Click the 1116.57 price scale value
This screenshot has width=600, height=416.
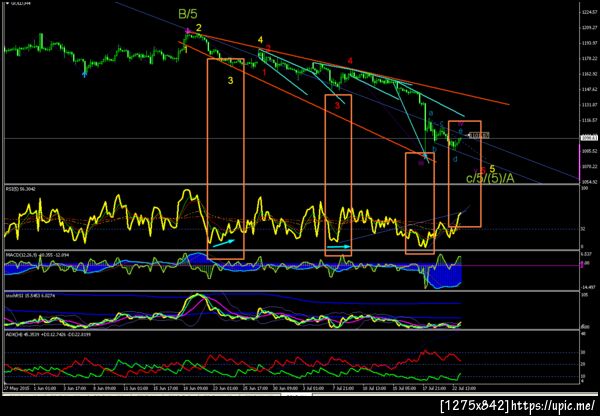590,120
